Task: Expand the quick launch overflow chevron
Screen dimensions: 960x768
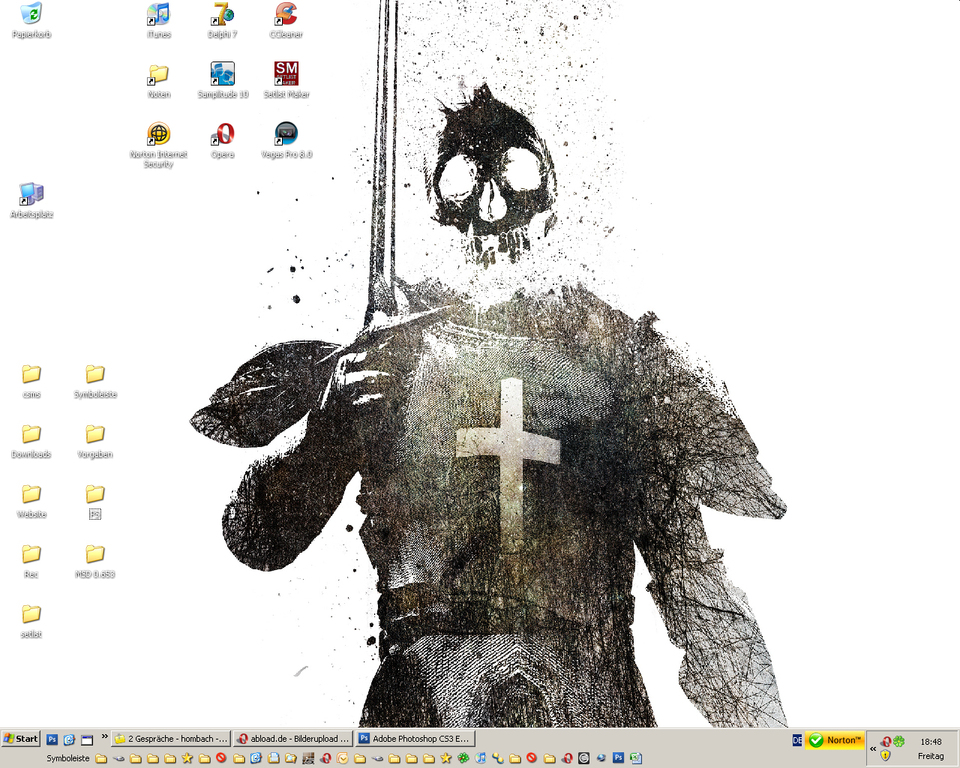Action: tap(105, 736)
